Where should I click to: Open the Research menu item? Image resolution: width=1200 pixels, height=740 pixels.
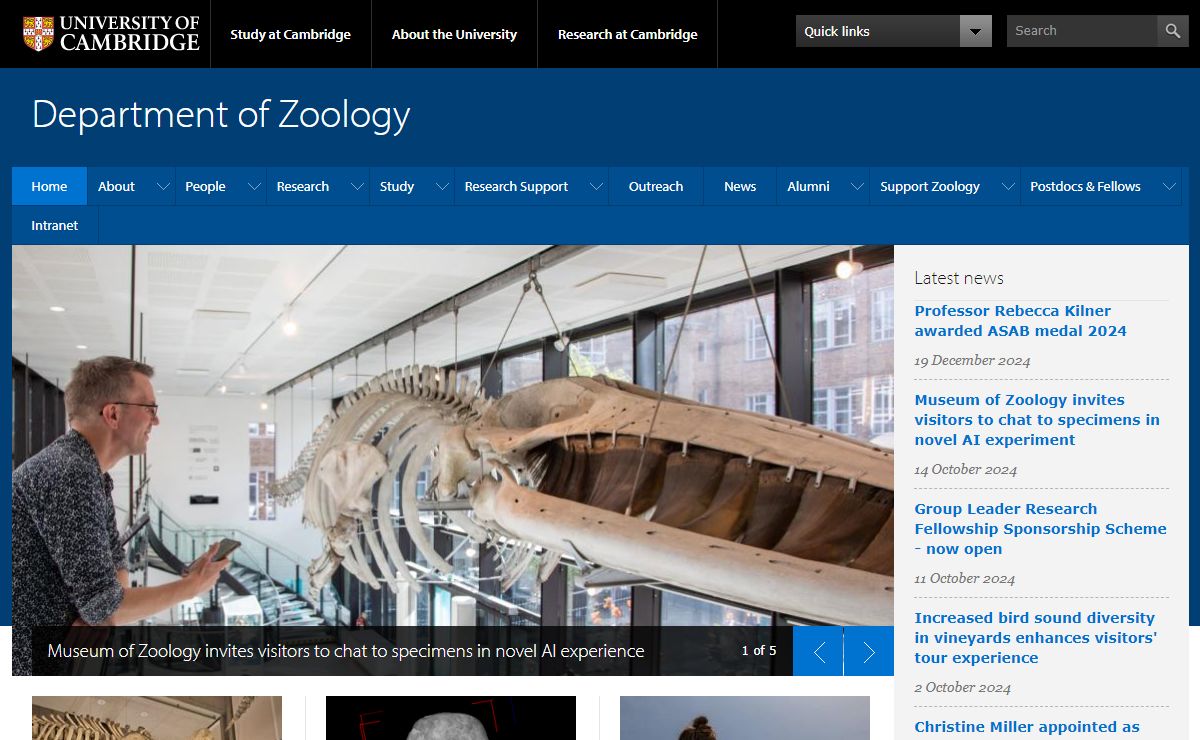(303, 187)
